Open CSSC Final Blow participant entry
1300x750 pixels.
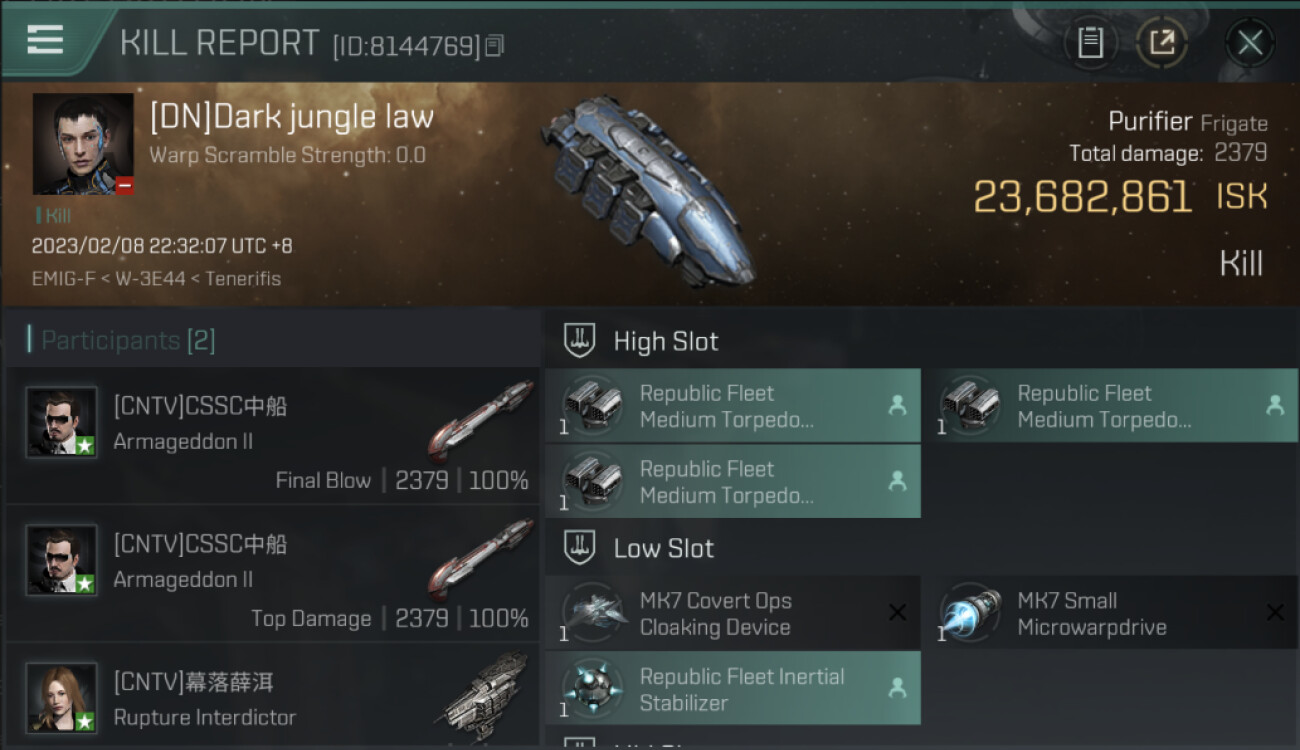click(x=273, y=435)
